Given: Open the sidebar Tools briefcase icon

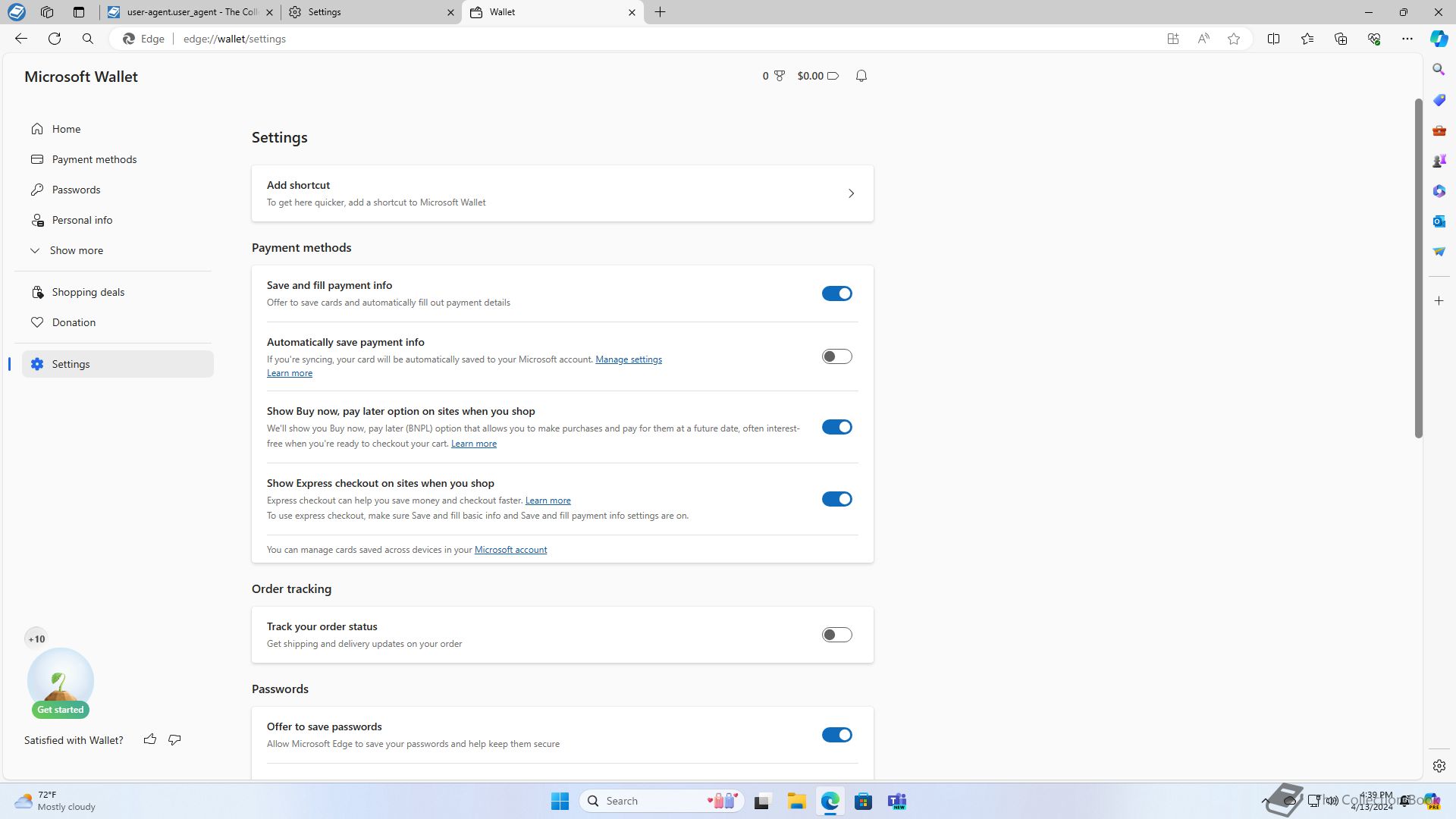Looking at the screenshot, I should (1439, 130).
